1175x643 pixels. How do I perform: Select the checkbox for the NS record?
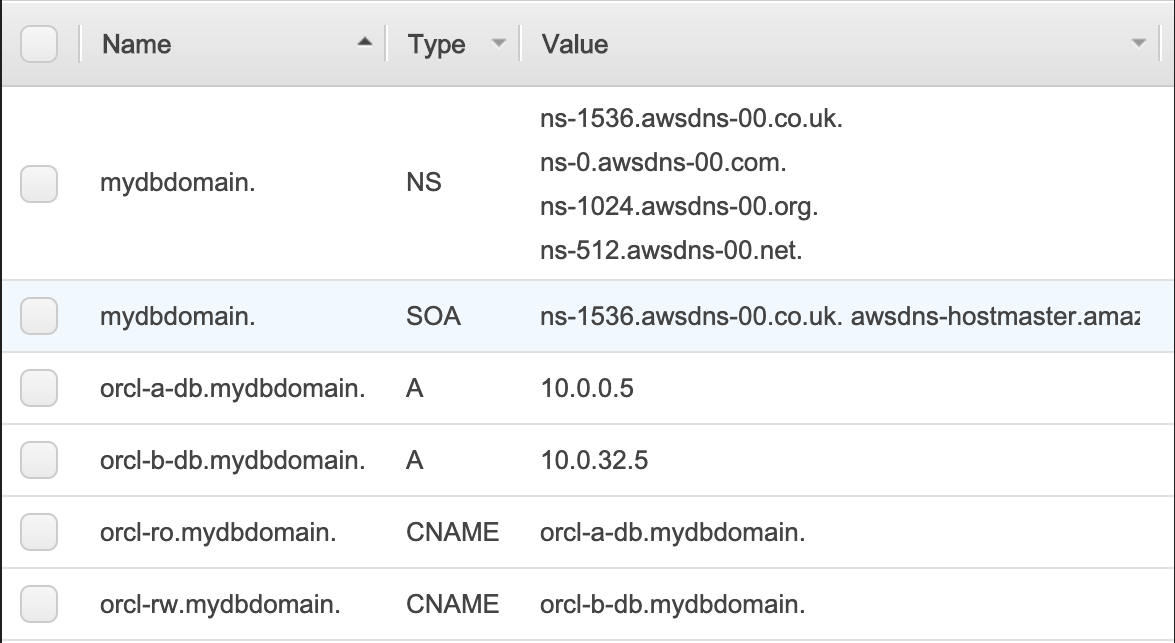tap(38, 184)
